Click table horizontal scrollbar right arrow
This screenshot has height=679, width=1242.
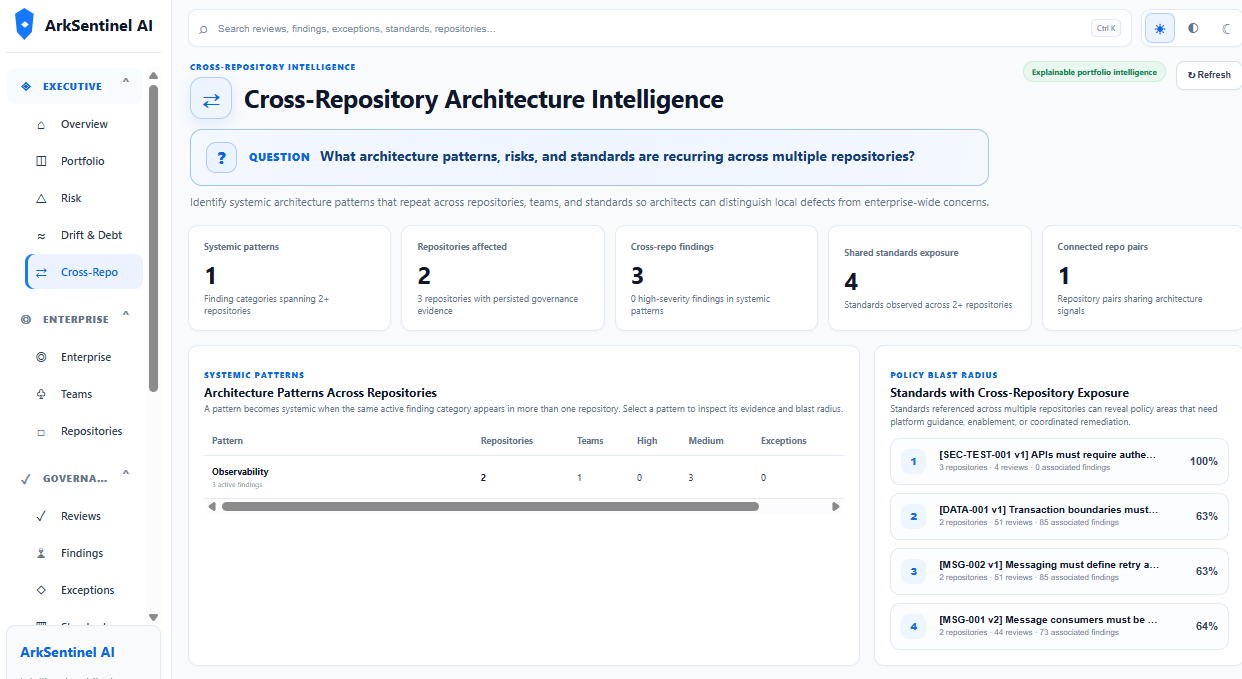[836, 507]
